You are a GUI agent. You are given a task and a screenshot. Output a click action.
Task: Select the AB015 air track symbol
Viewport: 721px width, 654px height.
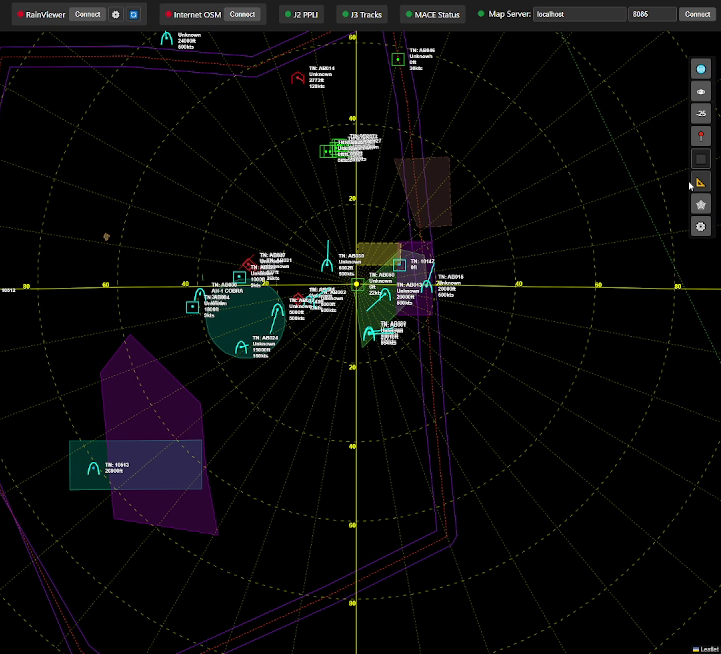click(427, 285)
